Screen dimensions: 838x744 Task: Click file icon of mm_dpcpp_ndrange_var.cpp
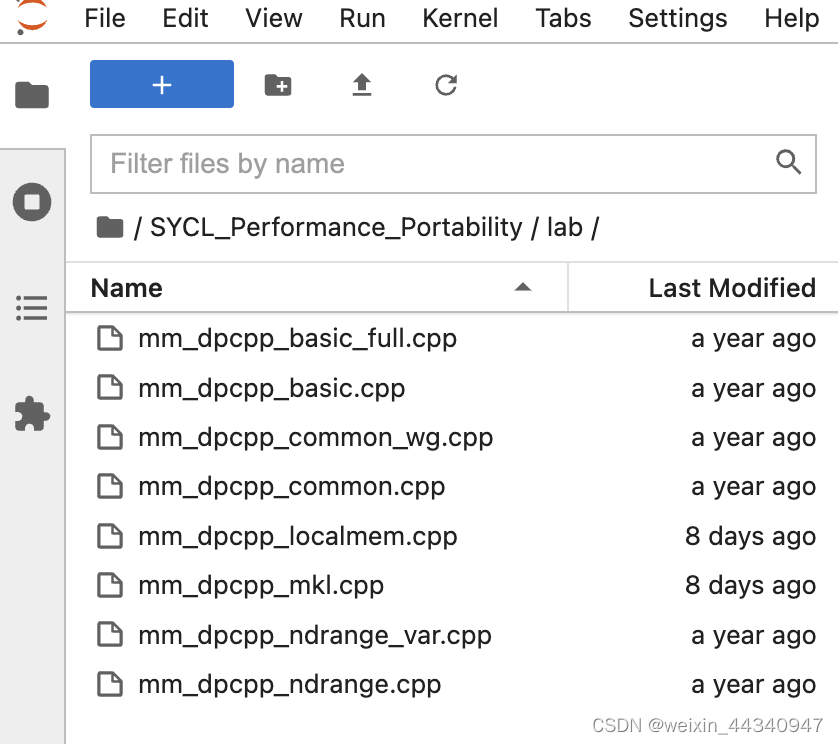(110, 635)
